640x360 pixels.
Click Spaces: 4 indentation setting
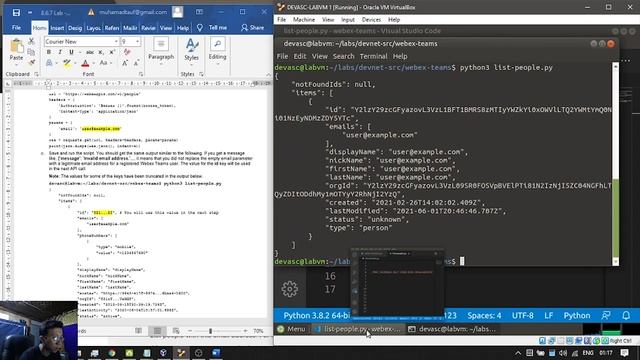[484, 316]
